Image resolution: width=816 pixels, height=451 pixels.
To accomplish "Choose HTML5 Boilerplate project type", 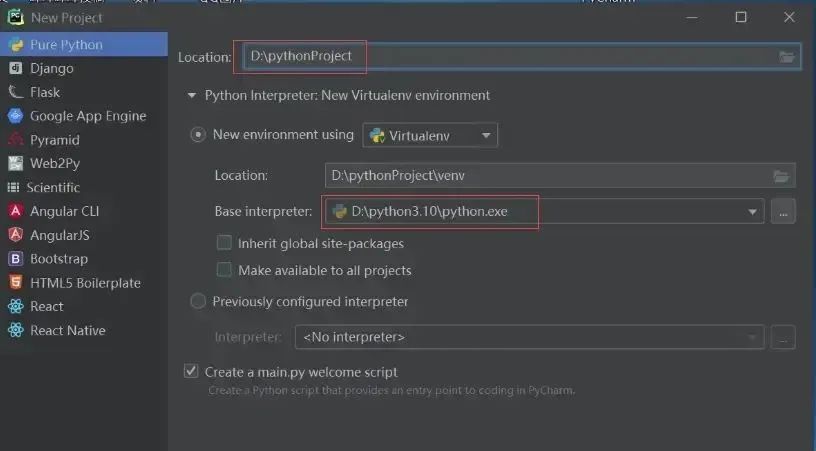I will pos(84,282).
